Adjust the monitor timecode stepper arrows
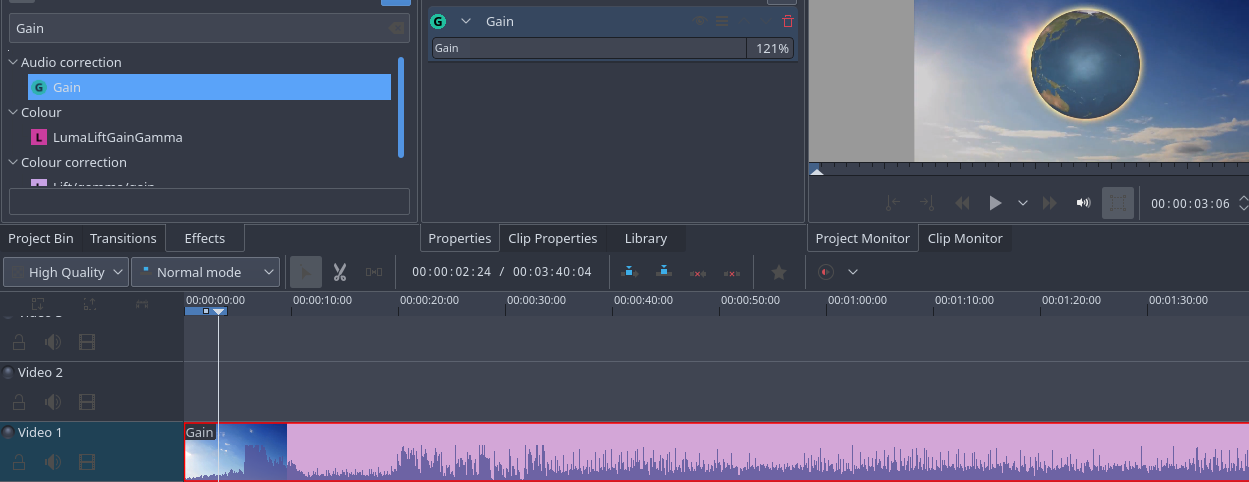 tap(1243, 203)
